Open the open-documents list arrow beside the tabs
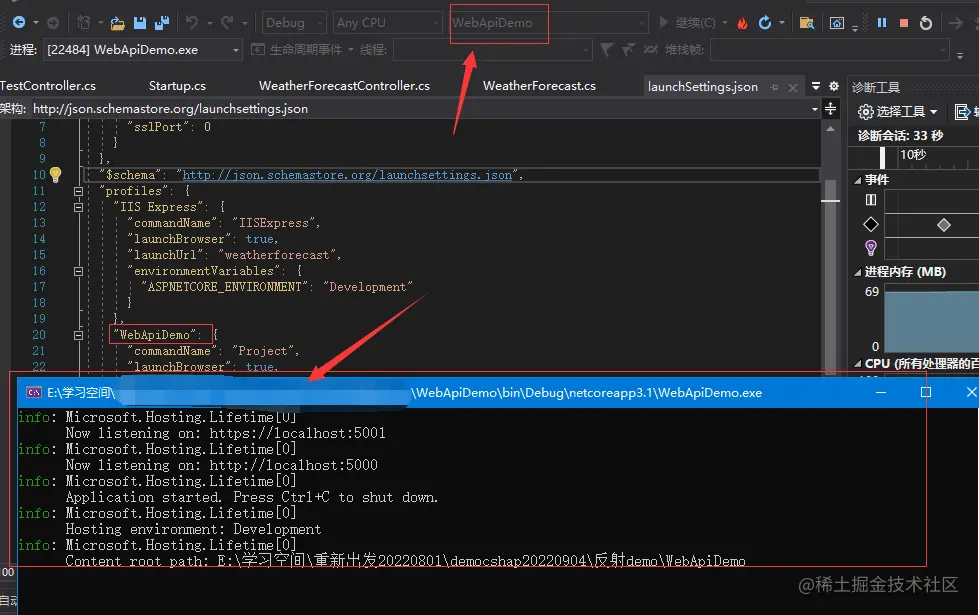The image size is (979, 615). click(816, 86)
